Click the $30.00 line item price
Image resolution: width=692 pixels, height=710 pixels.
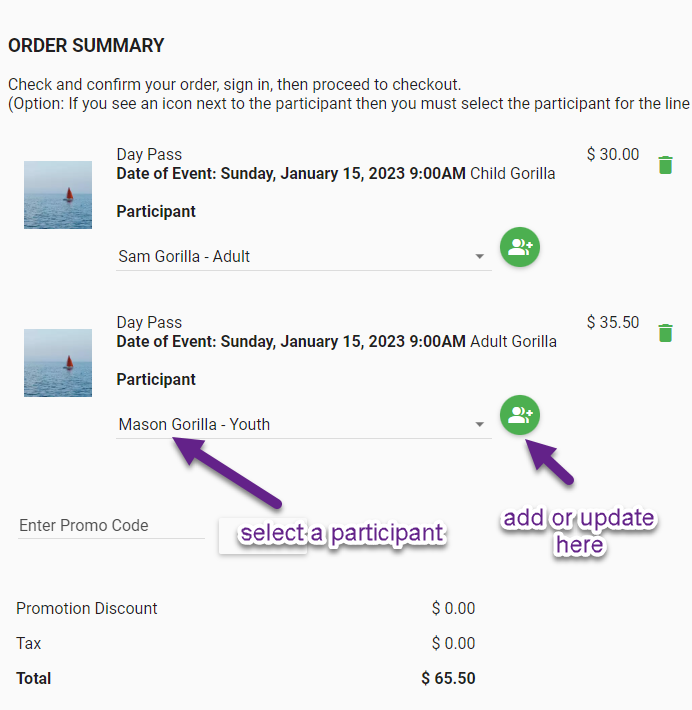(x=613, y=154)
